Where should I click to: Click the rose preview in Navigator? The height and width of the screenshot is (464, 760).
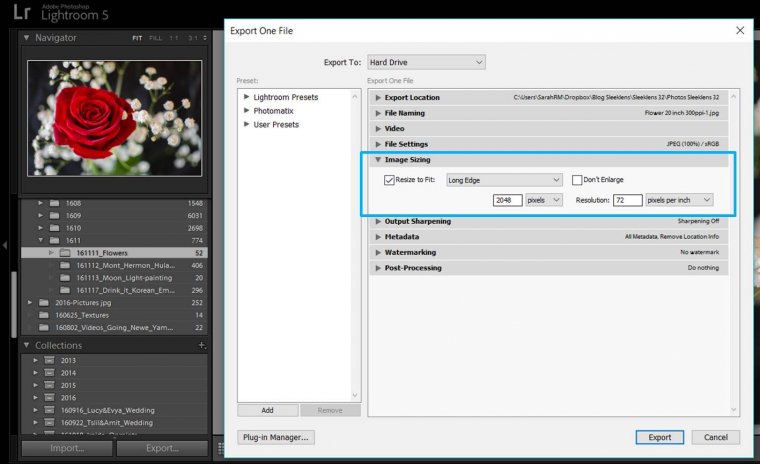[x=114, y=118]
